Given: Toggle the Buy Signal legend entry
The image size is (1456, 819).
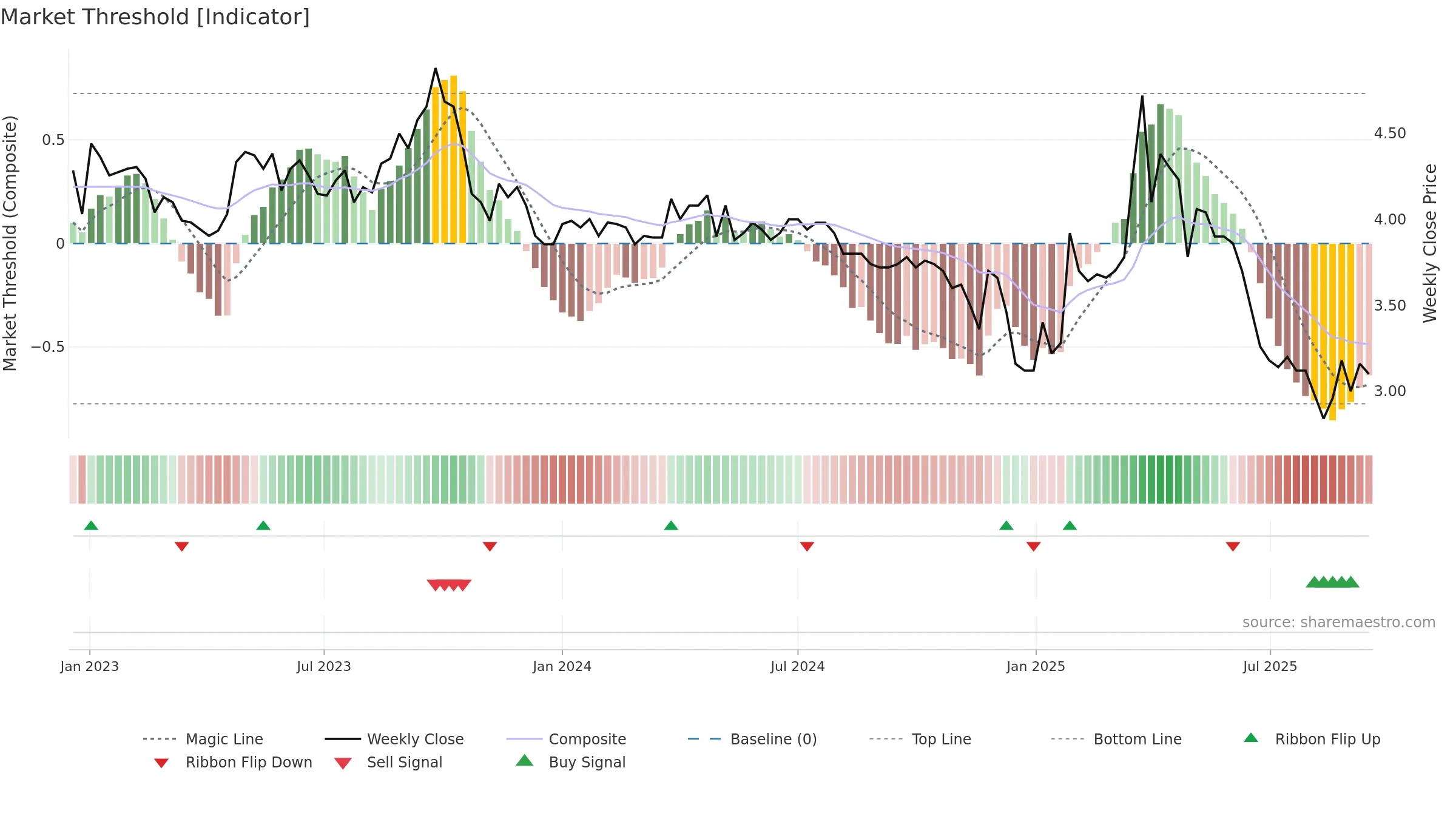Looking at the screenshot, I should click(x=570, y=762).
